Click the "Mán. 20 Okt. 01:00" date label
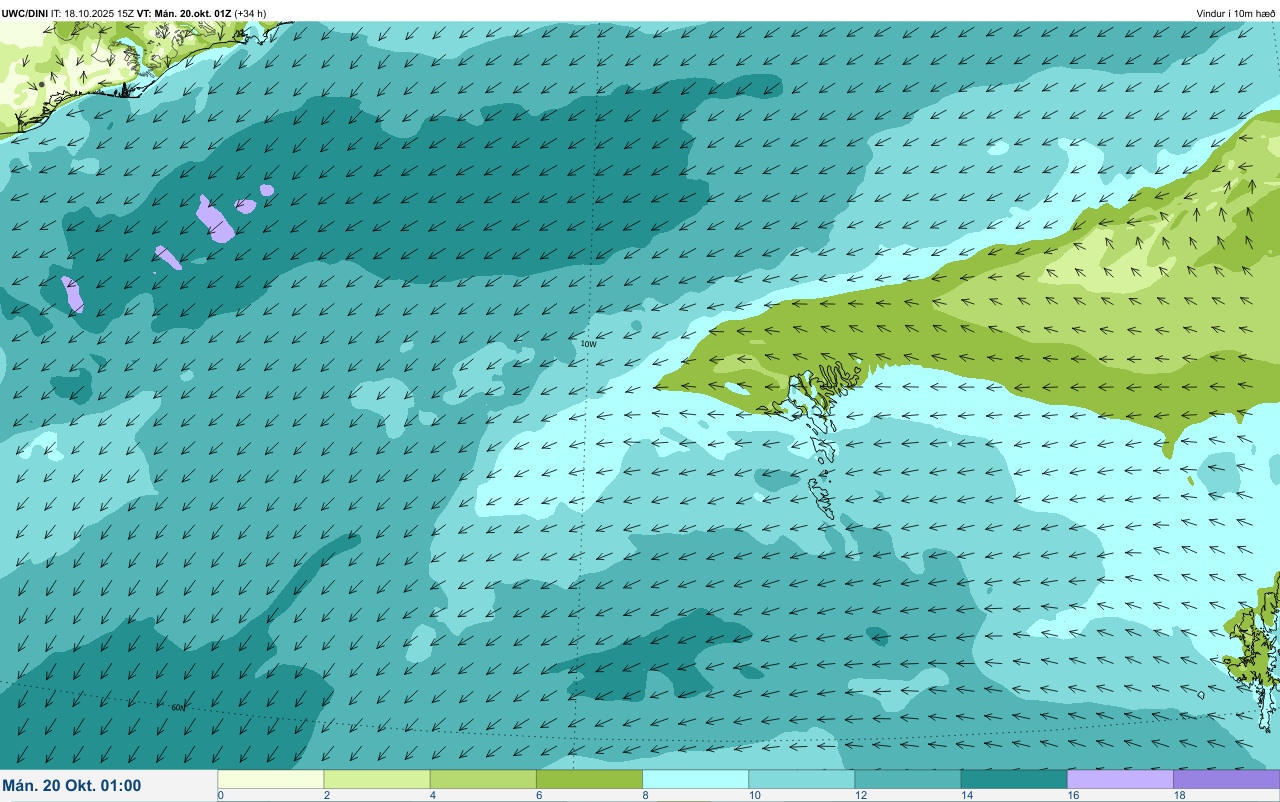The image size is (1280, 802). tap(72, 786)
